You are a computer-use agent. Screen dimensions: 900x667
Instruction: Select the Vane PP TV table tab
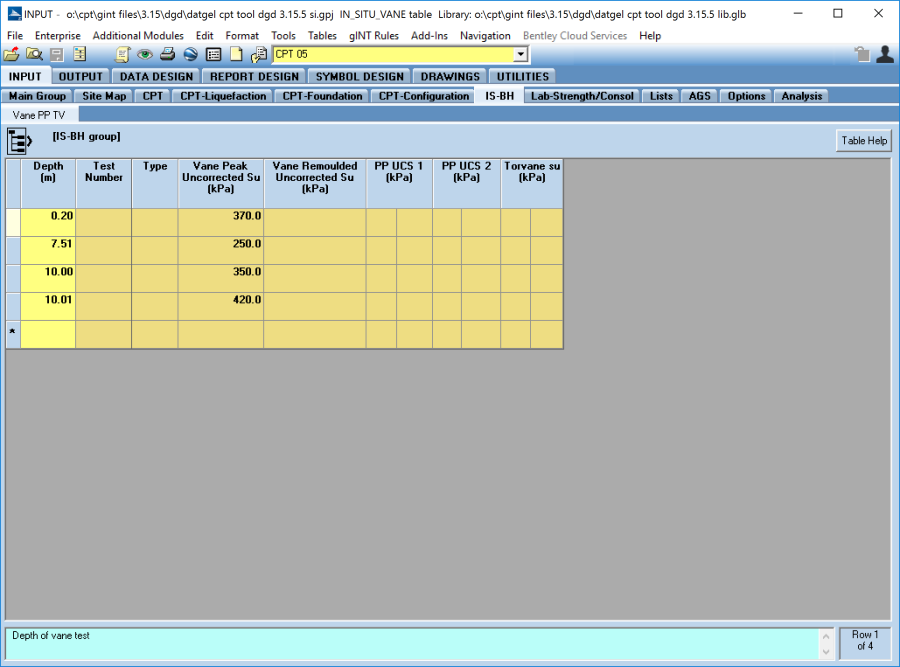pyautogui.click(x=39, y=115)
